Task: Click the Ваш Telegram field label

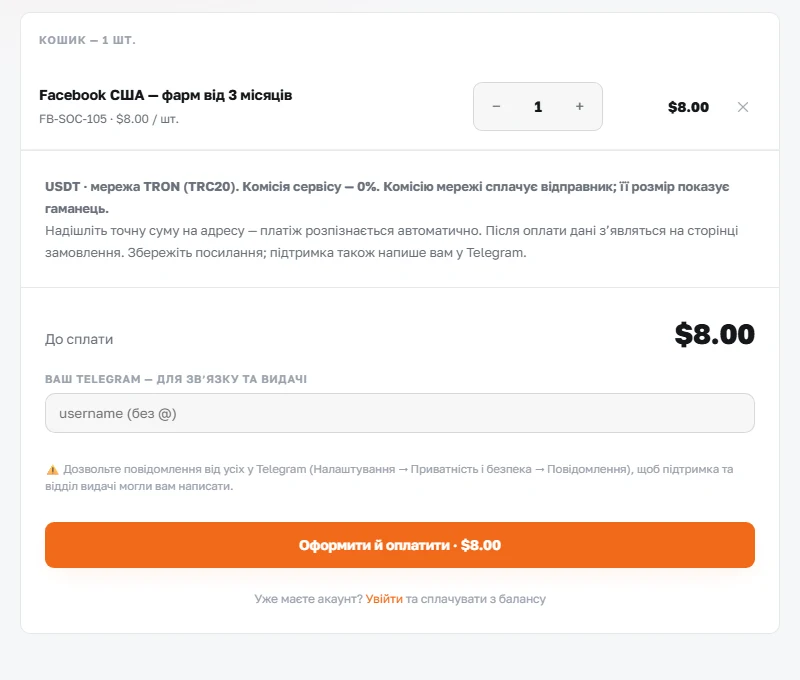Action: (176, 379)
